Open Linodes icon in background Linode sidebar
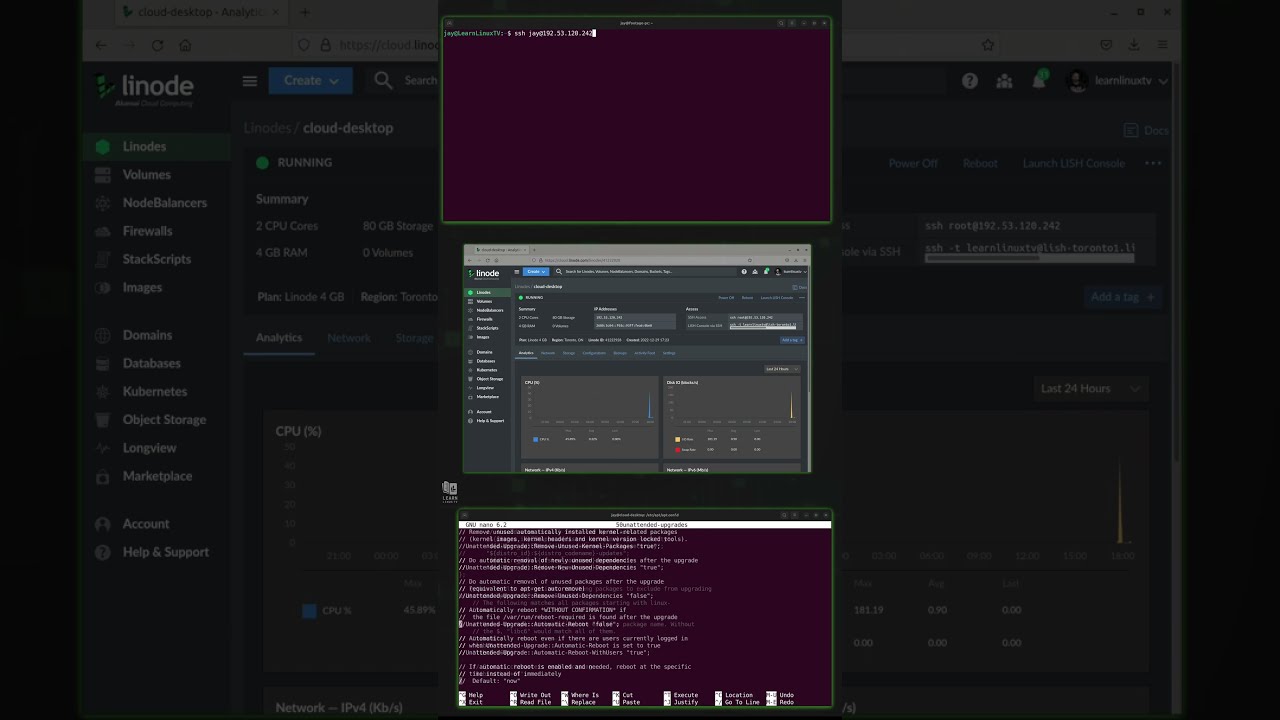1280x720 pixels. [x=102, y=147]
